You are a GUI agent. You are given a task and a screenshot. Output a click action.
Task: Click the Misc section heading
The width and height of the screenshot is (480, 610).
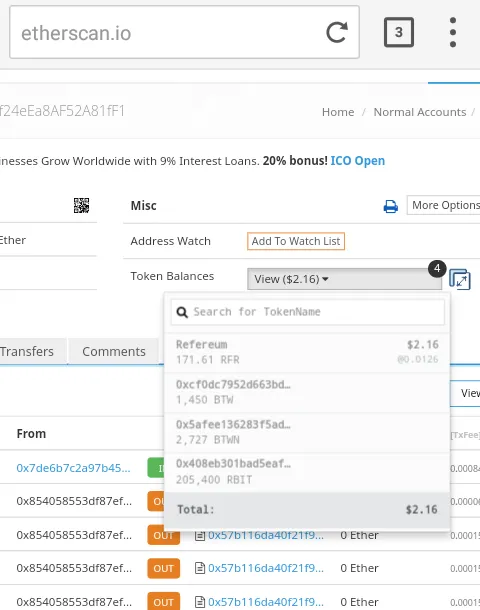144,205
